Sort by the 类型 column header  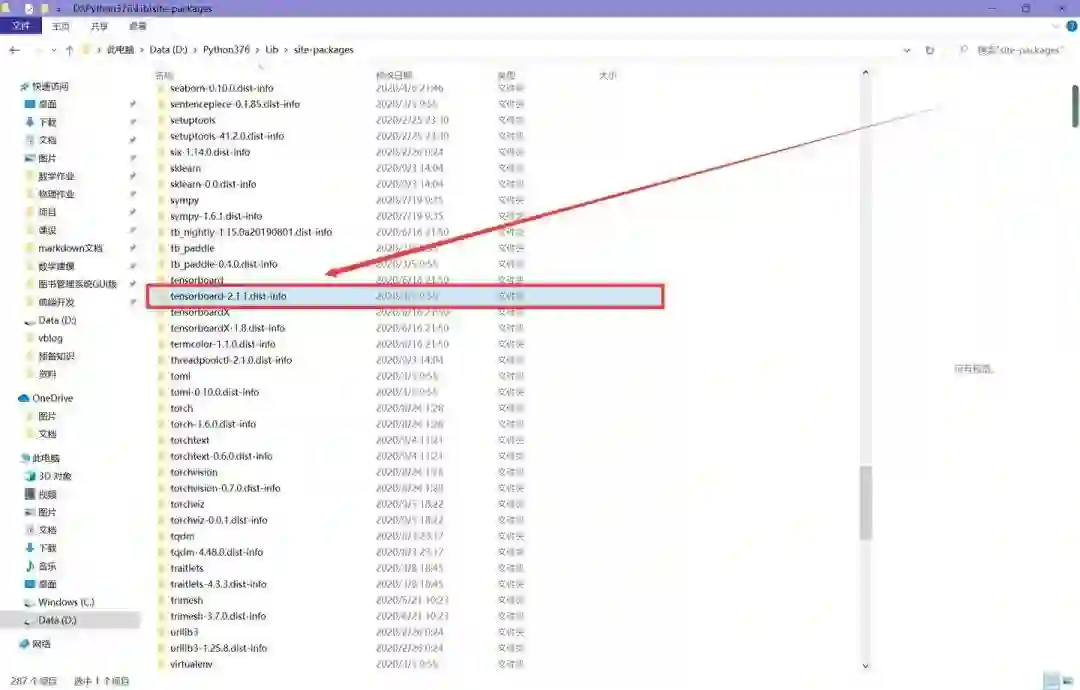click(x=506, y=75)
